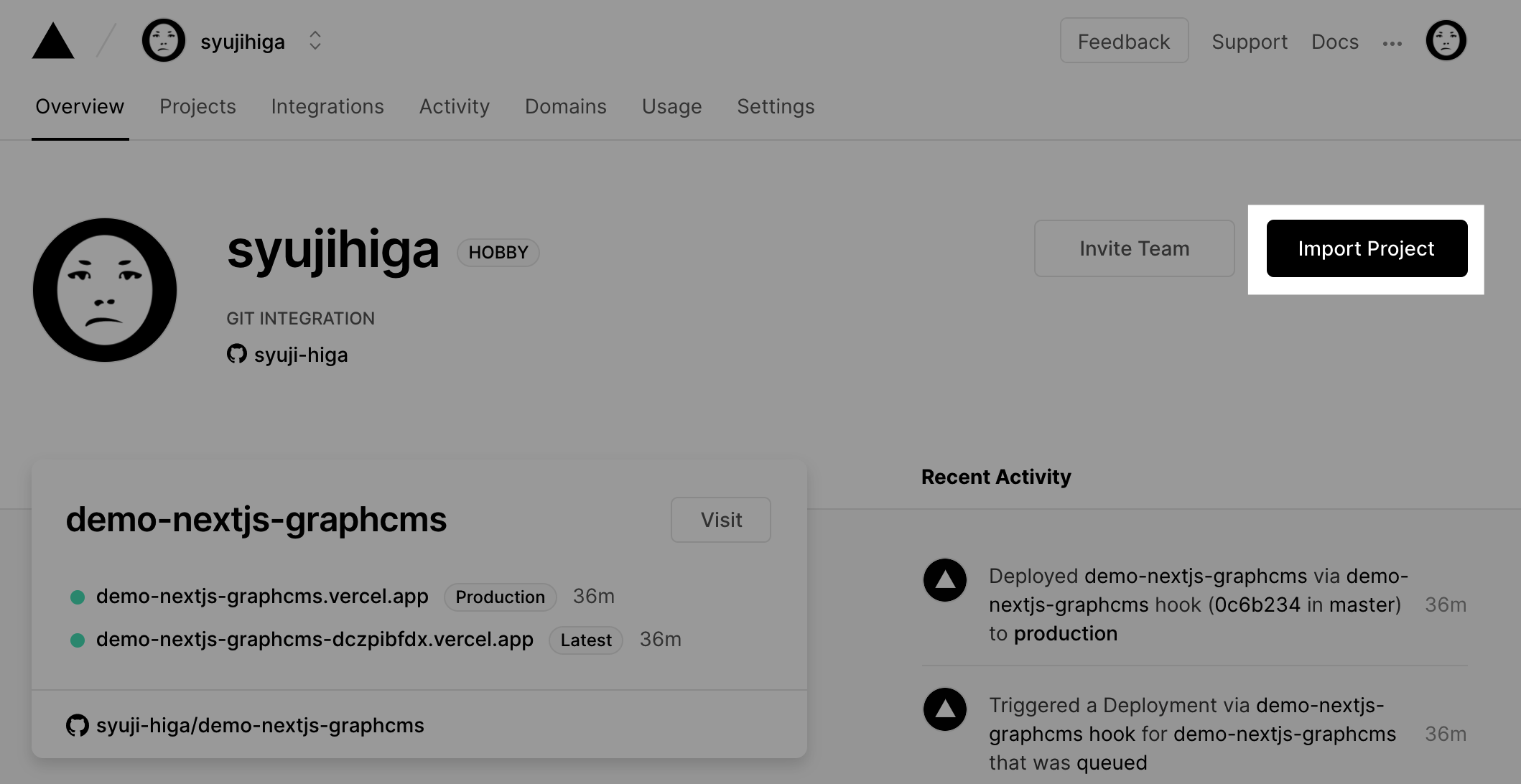This screenshot has height=784, width=1521.
Task: Open the Docs link in header
Action: click(x=1334, y=42)
